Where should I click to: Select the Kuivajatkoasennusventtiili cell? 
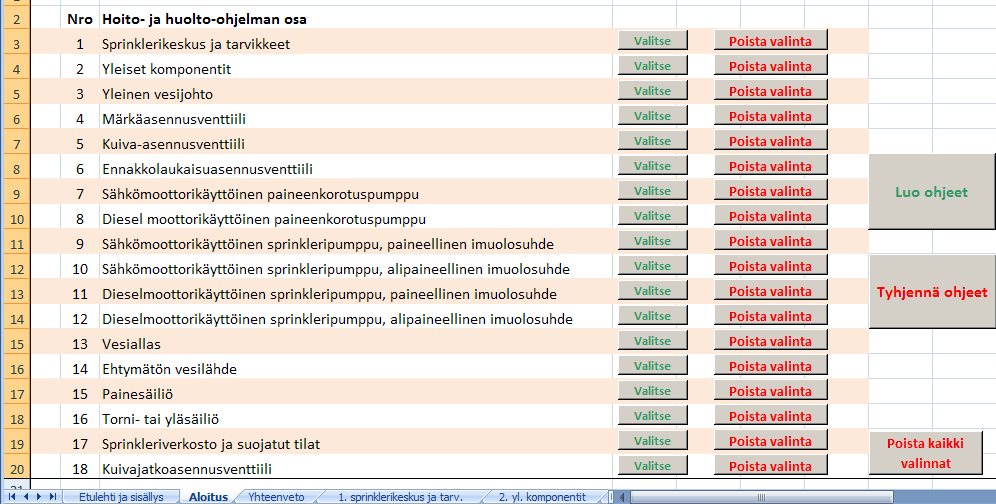(356, 469)
